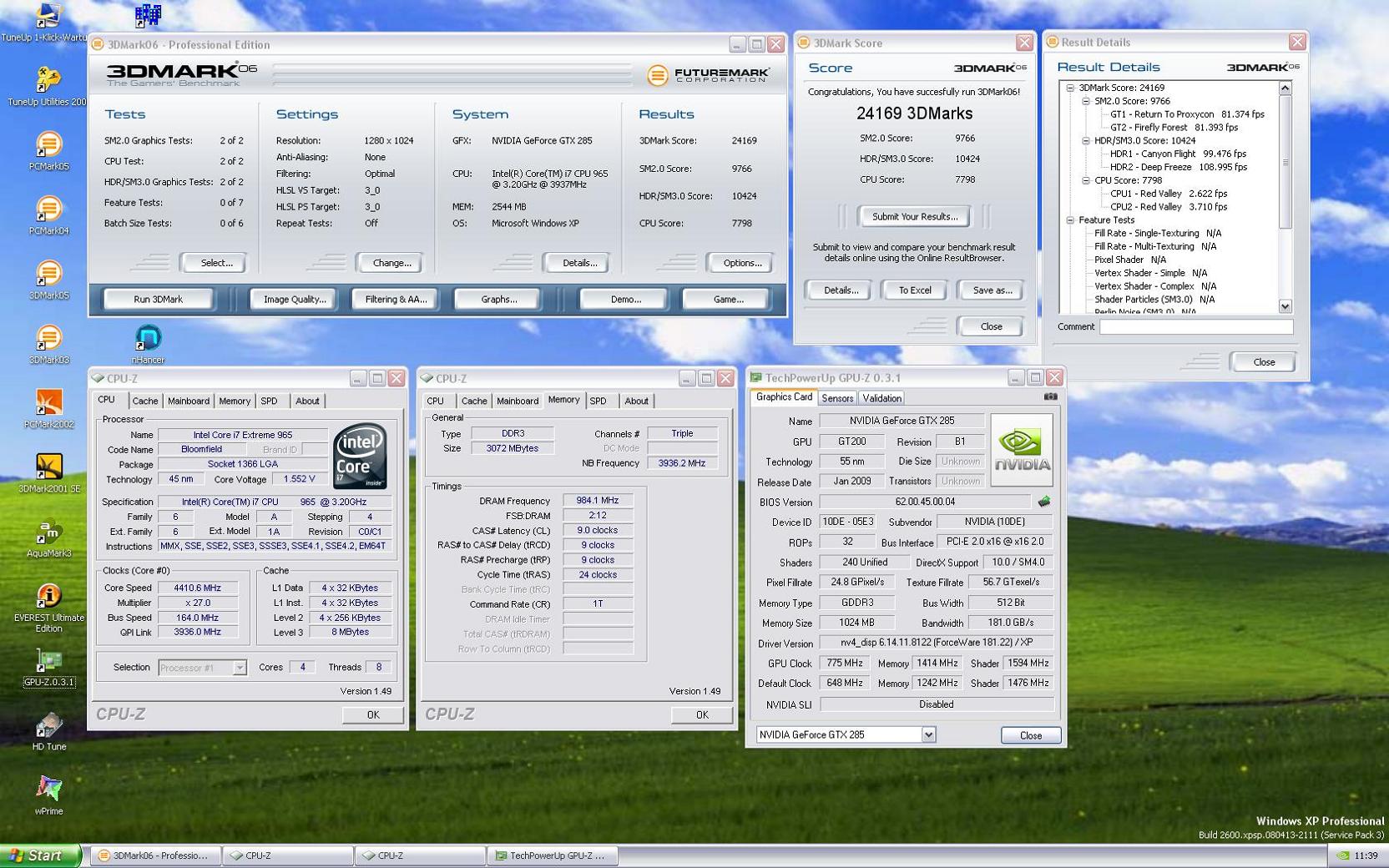Select the CPU2 - Red Valley result row
The image size is (1389, 868).
pos(1168,207)
